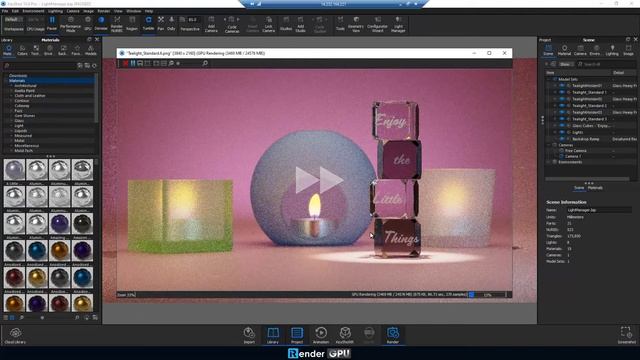Collapse the Model Sets tree node
This screenshot has height=360, width=640.
(x=549, y=79)
